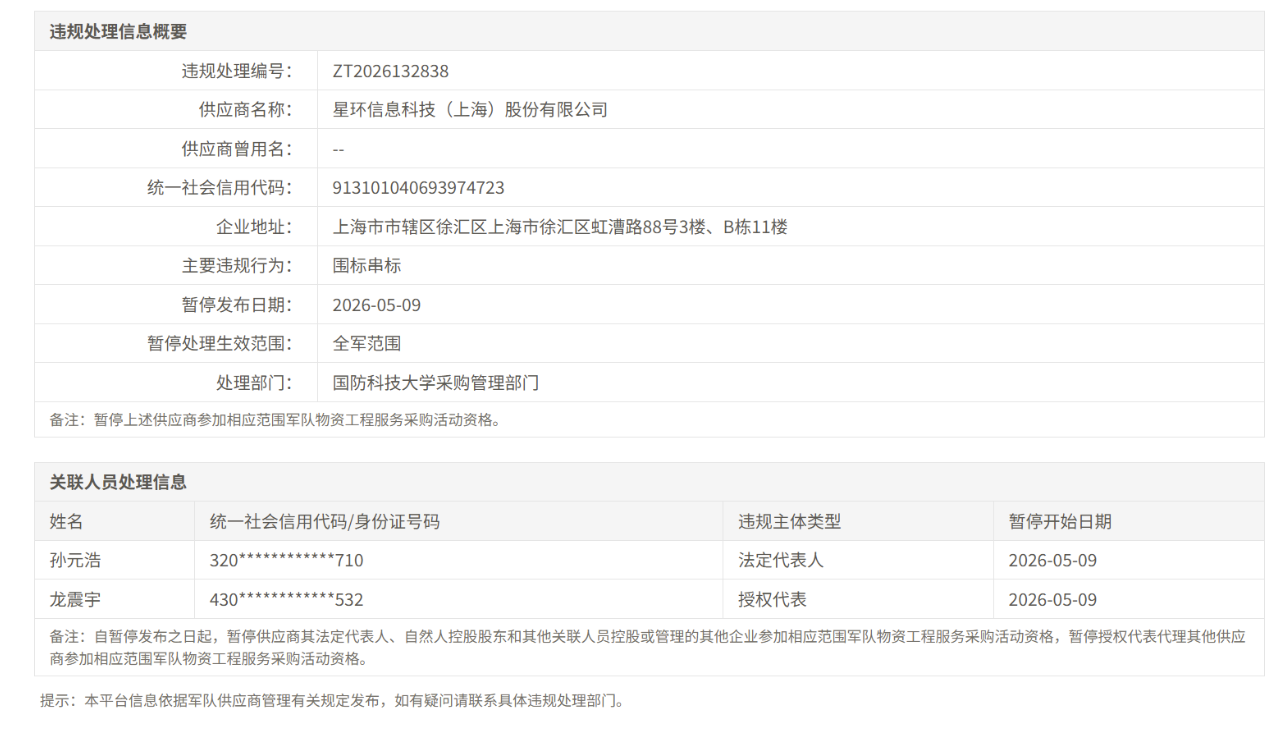Click the note starting with 备注：暂停上述供应商

pyautogui.click(x=275, y=420)
